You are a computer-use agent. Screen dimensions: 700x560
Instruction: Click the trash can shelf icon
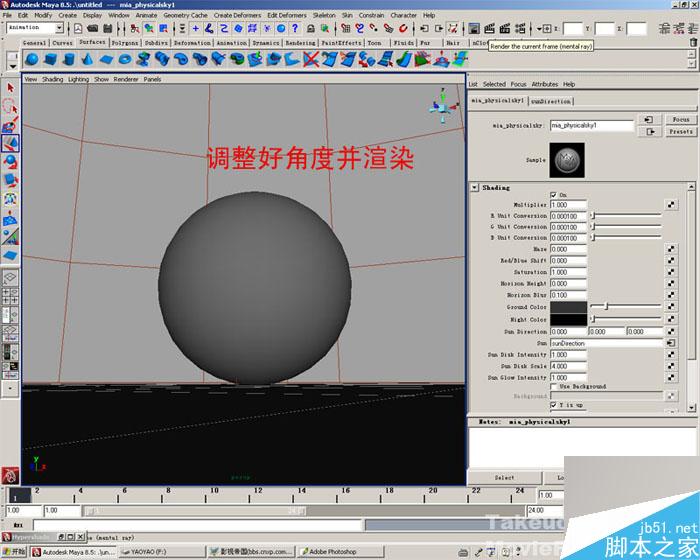click(x=693, y=42)
